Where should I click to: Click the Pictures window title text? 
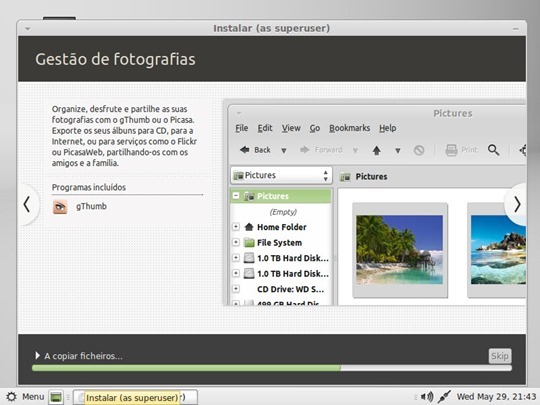(x=453, y=113)
